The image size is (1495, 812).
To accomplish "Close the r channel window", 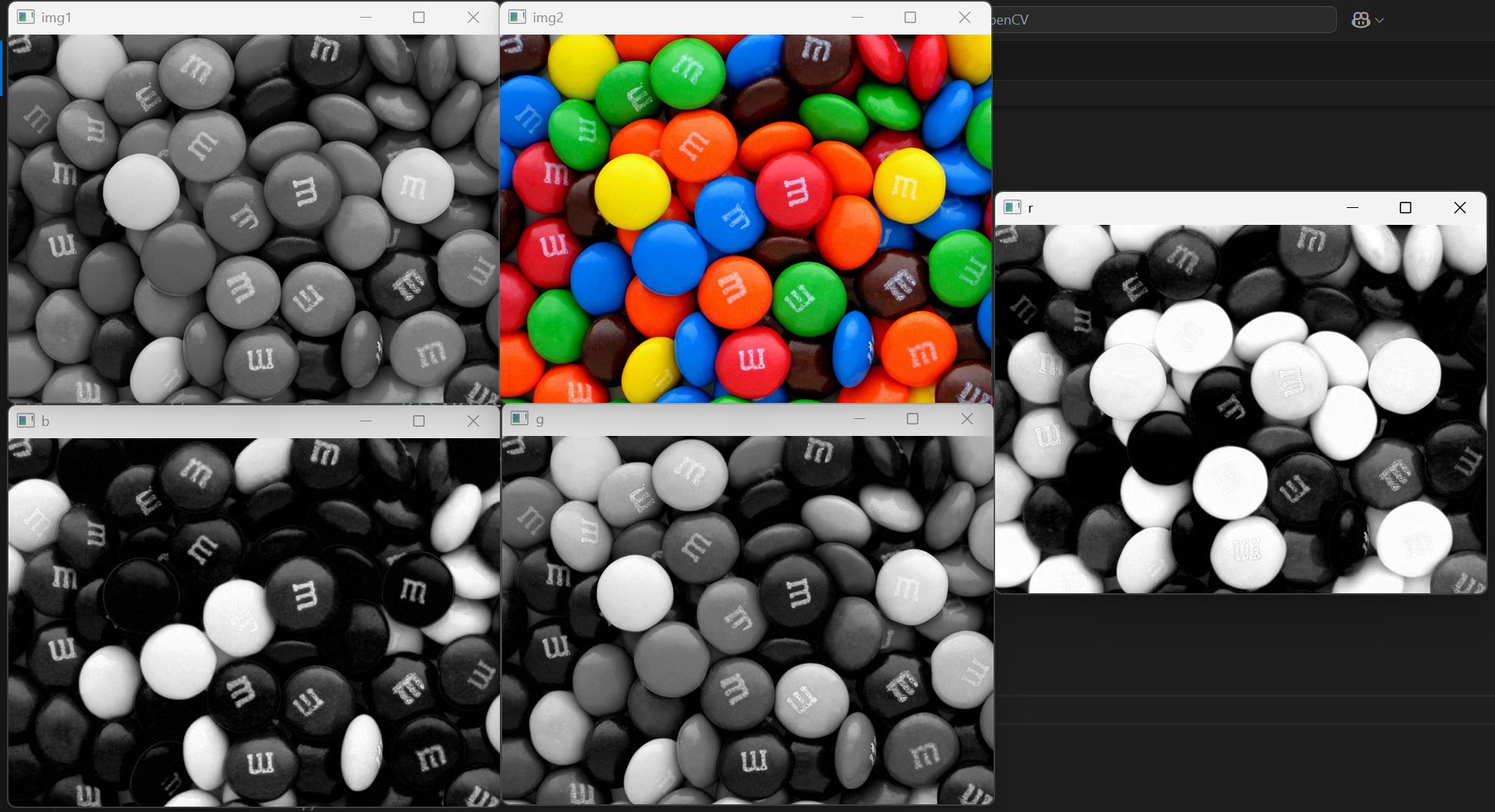I will click(x=1460, y=207).
